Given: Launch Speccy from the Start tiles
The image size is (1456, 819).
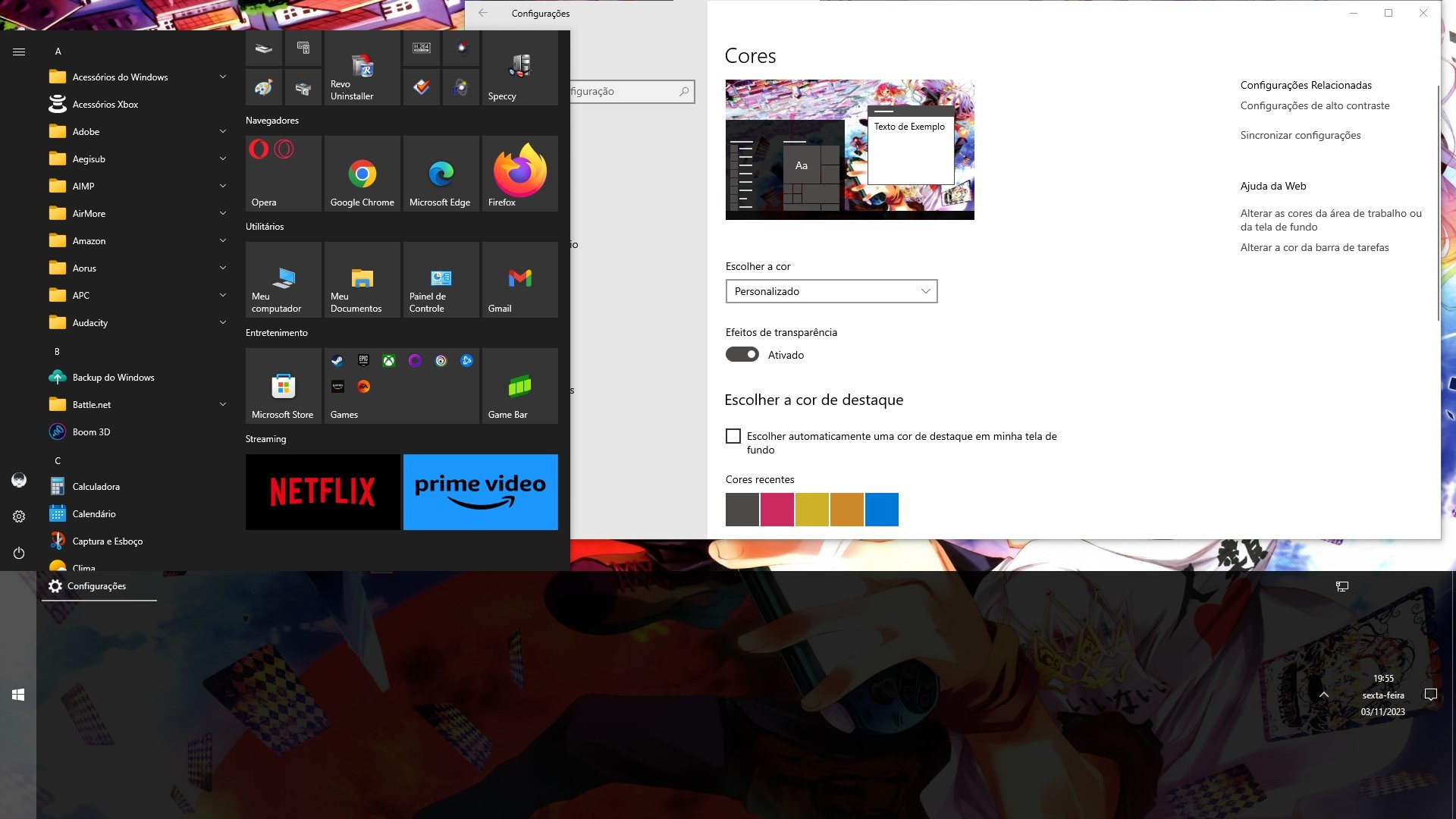Looking at the screenshot, I should click(519, 67).
